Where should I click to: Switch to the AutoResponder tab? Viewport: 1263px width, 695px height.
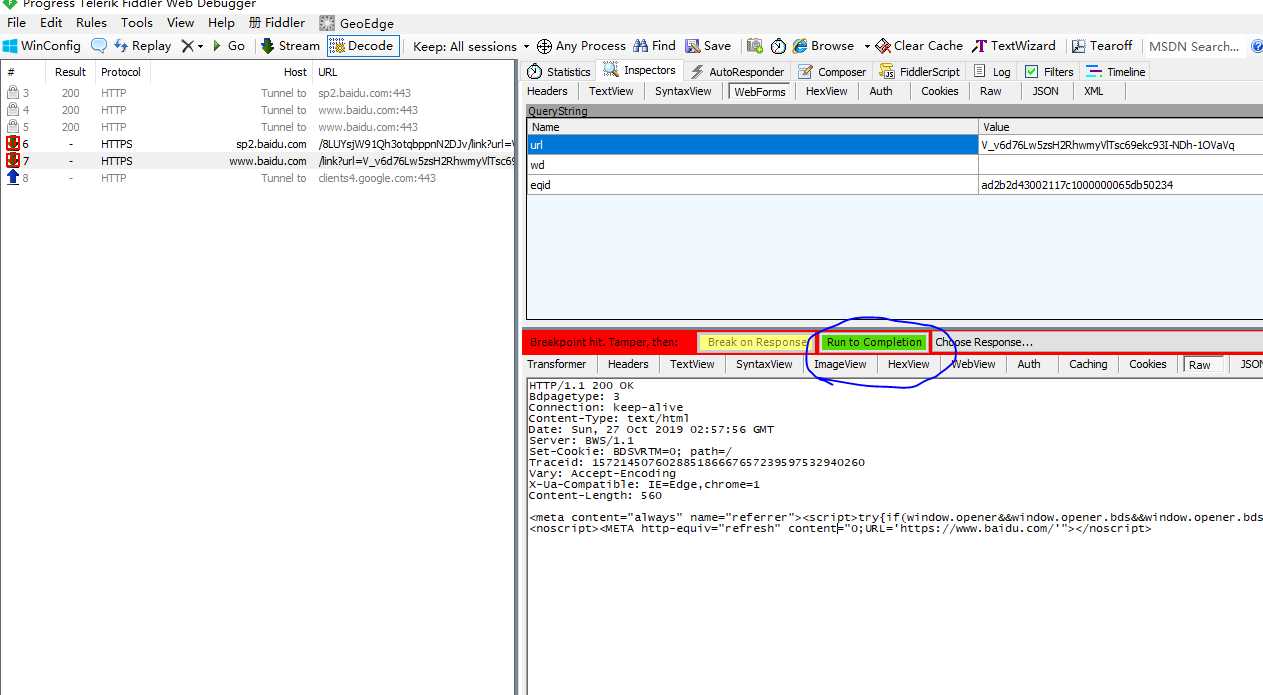point(737,71)
